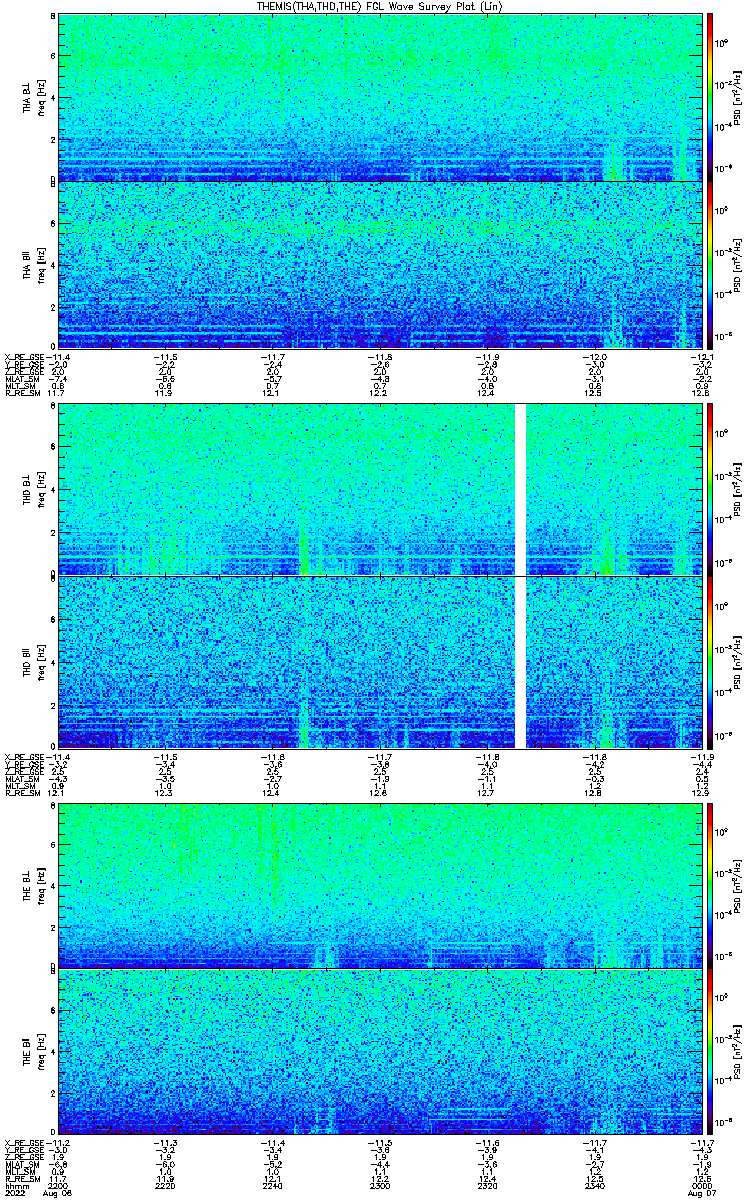Click the 2200 time tick label

pyautogui.click(x=58, y=1186)
